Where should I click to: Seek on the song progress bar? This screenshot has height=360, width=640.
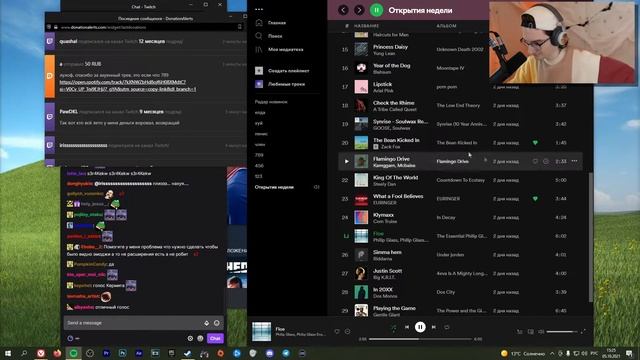tap(420, 339)
